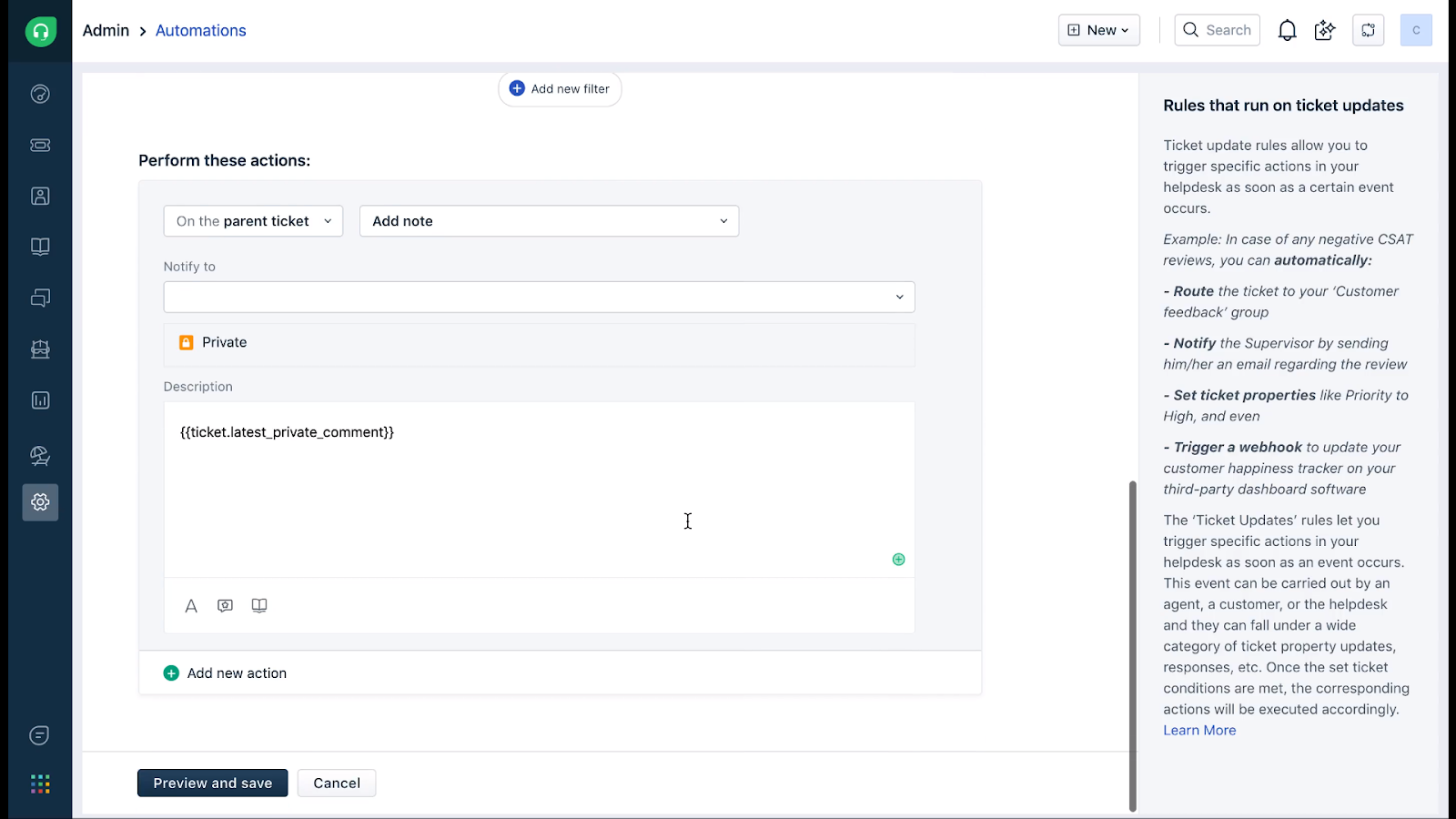Screen dimensions: 1456x819
Task: Click the Freshdesk headphone logo
Action: coord(40,31)
